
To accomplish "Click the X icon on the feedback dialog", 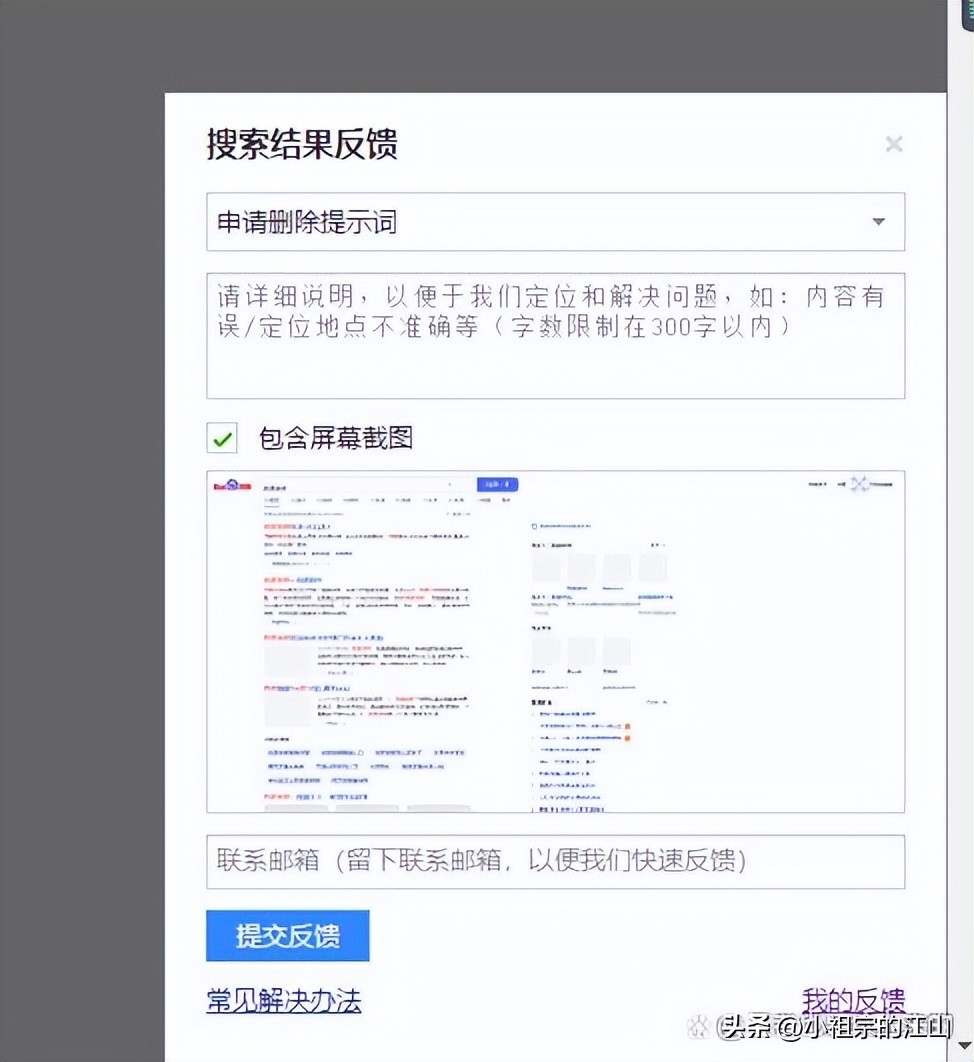I will 893,143.
